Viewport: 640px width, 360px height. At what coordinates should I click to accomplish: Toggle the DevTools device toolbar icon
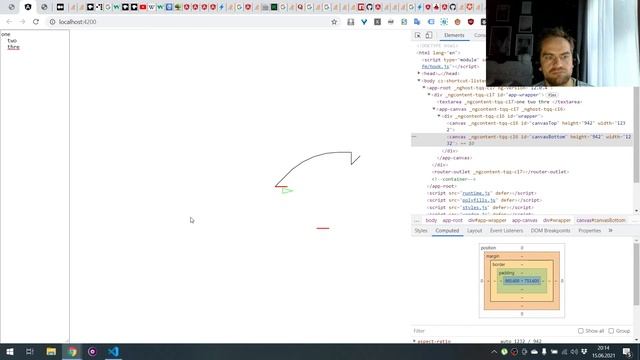[x=429, y=36]
